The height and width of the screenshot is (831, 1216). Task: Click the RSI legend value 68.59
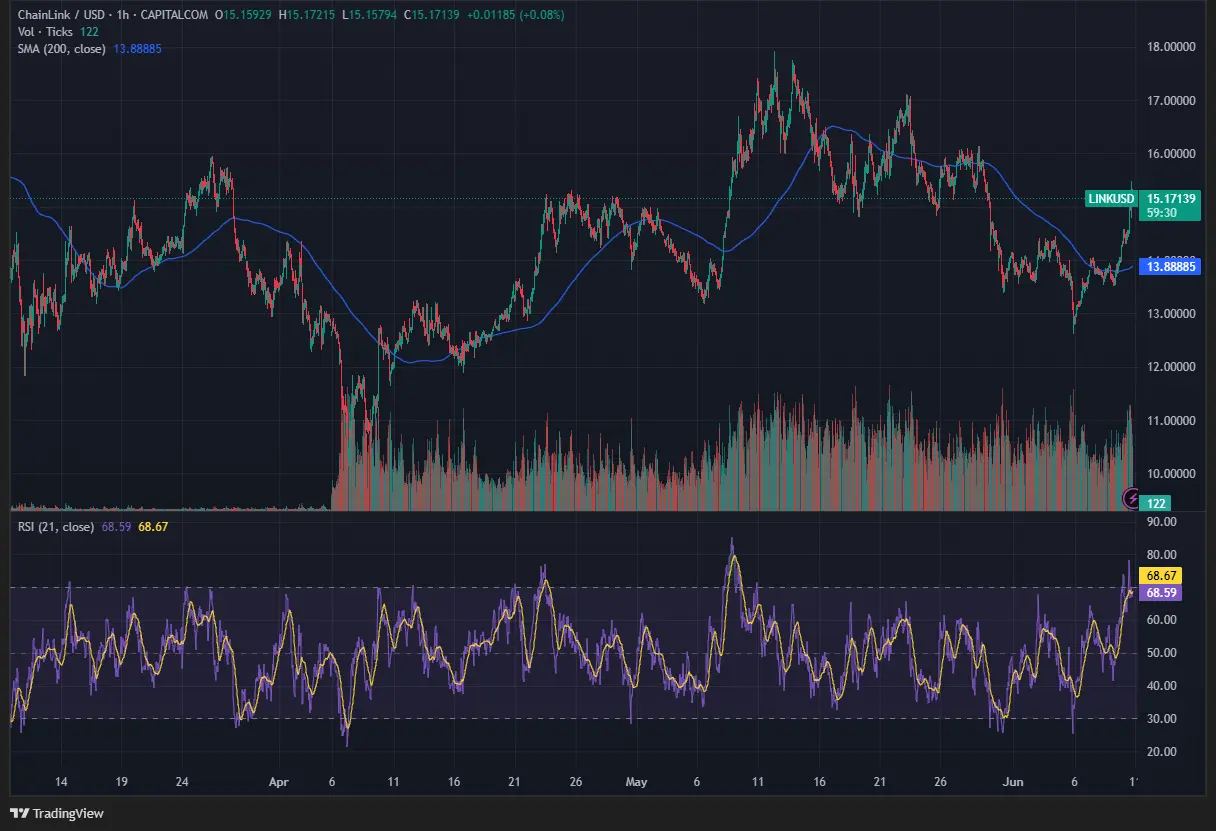pos(116,526)
